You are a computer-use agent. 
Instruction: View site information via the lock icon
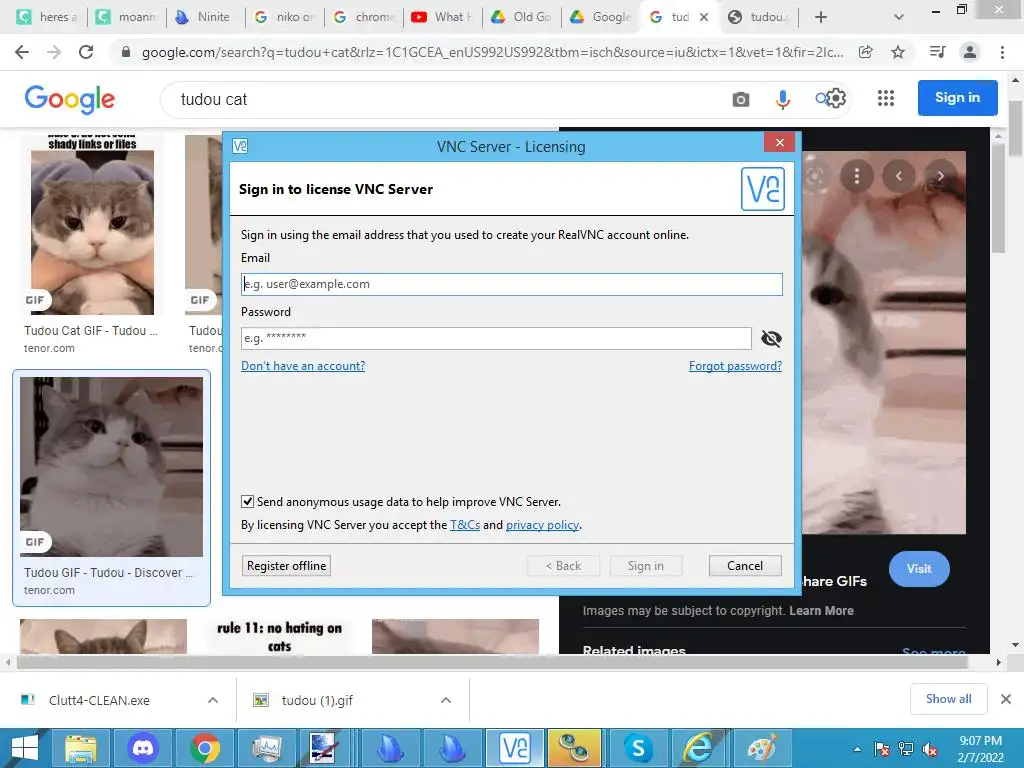pos(126,52)
